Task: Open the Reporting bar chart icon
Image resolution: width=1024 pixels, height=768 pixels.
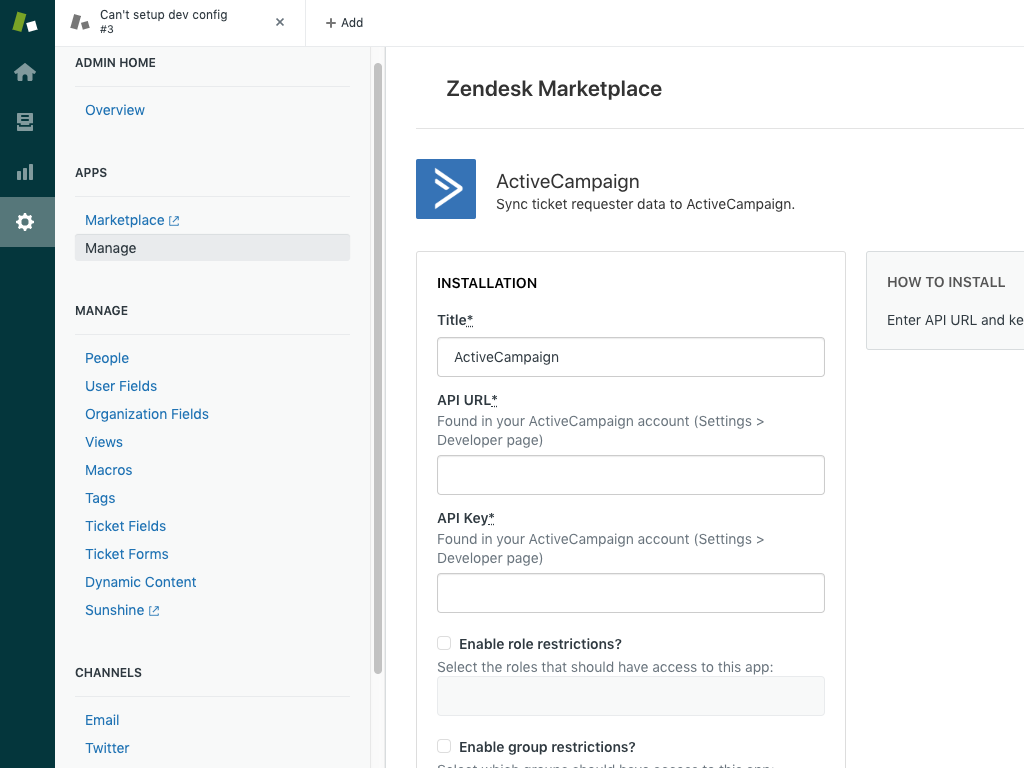Action: tap(26, 172)
